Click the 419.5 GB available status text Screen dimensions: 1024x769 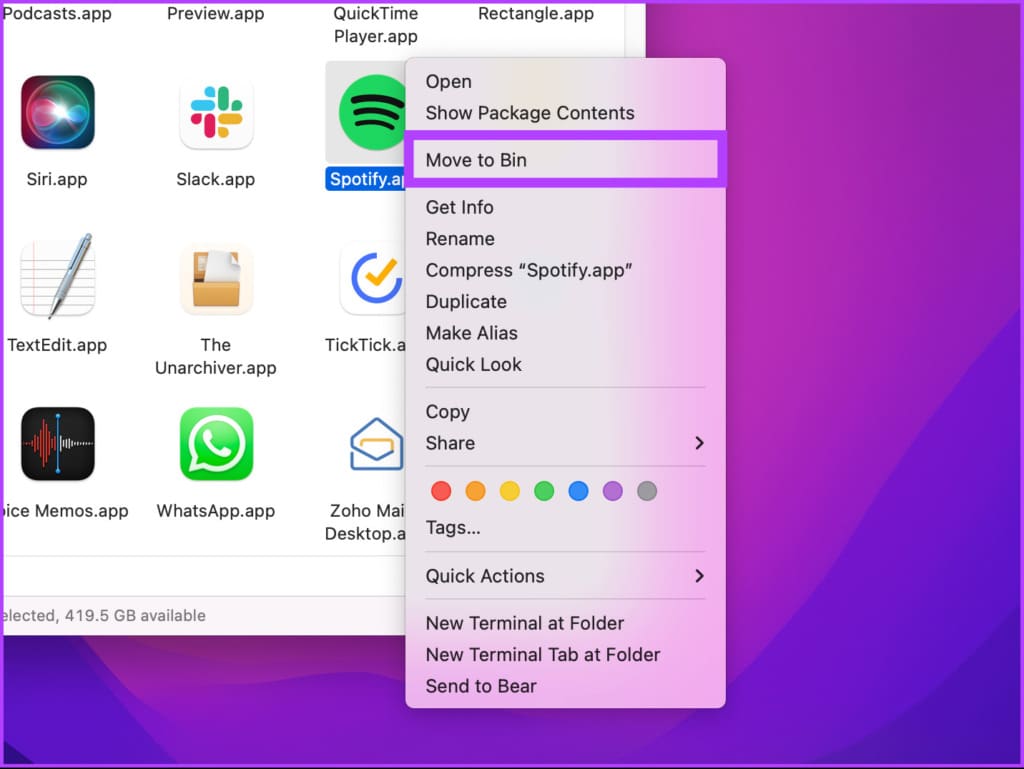tap(135, 616)
